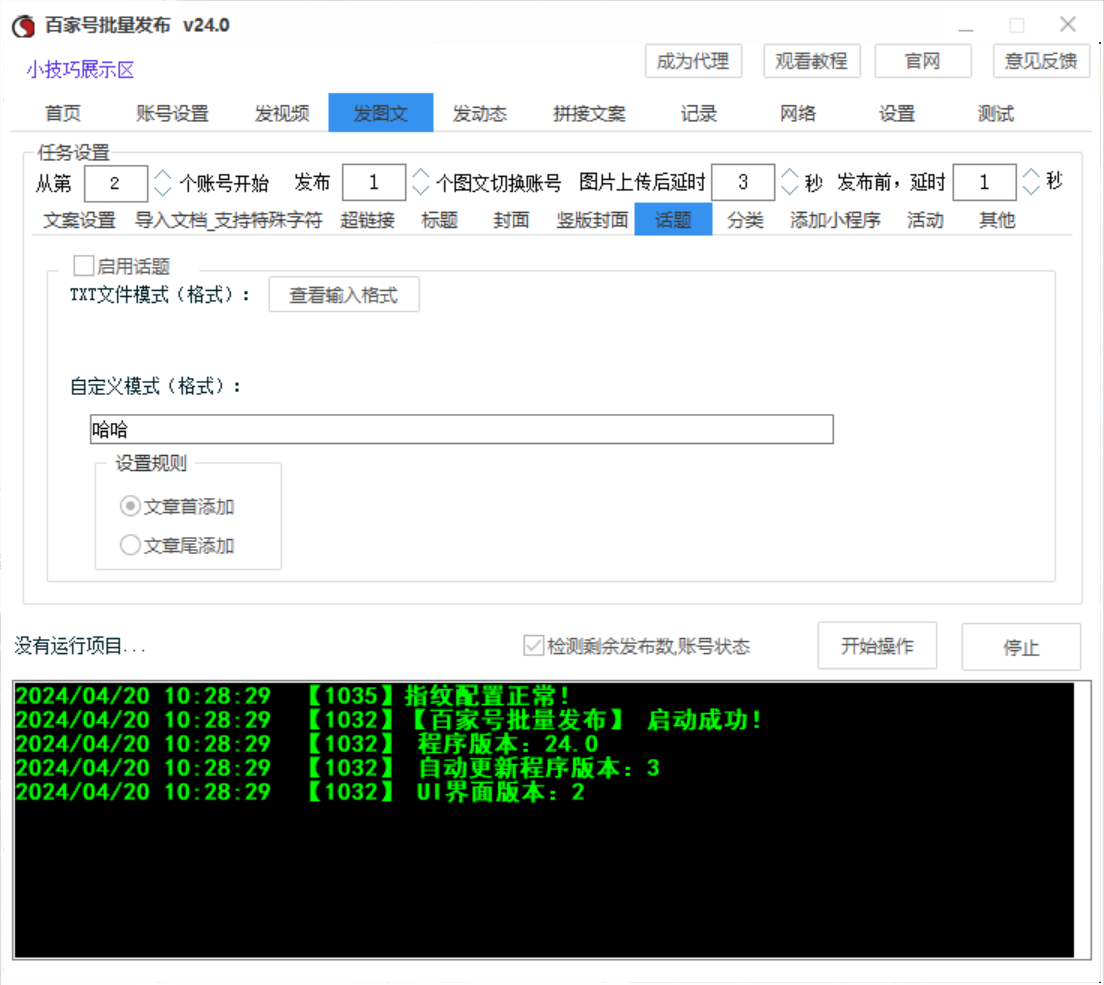Toggle 检测剩余发布数,账号状态 checkbox
1104x985 pixels.
point(534,646)
